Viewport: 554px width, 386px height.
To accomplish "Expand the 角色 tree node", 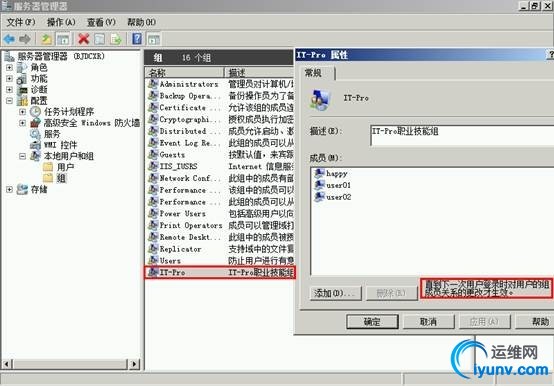I will (10, 67).
